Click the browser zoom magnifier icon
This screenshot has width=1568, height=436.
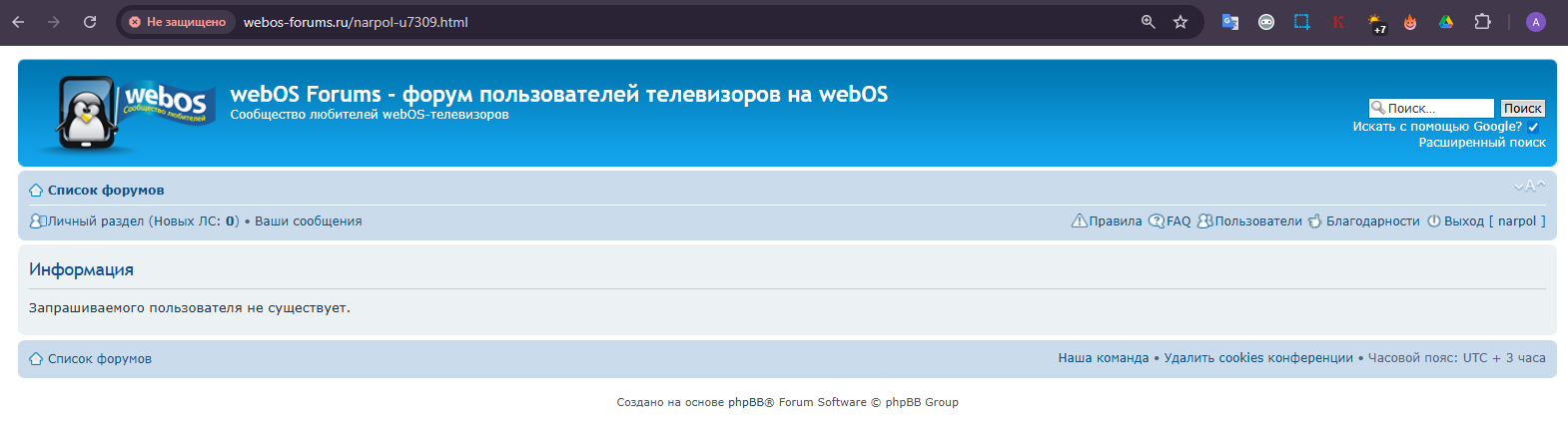[1149, 22]
